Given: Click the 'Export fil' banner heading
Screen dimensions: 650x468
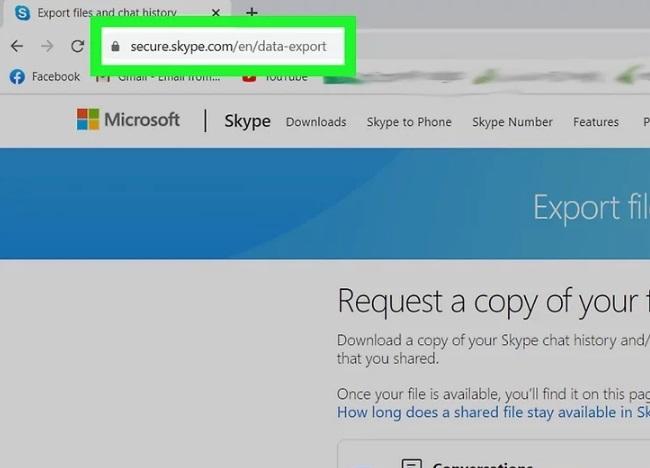Looking at the screenshot, I should (591, 207).
